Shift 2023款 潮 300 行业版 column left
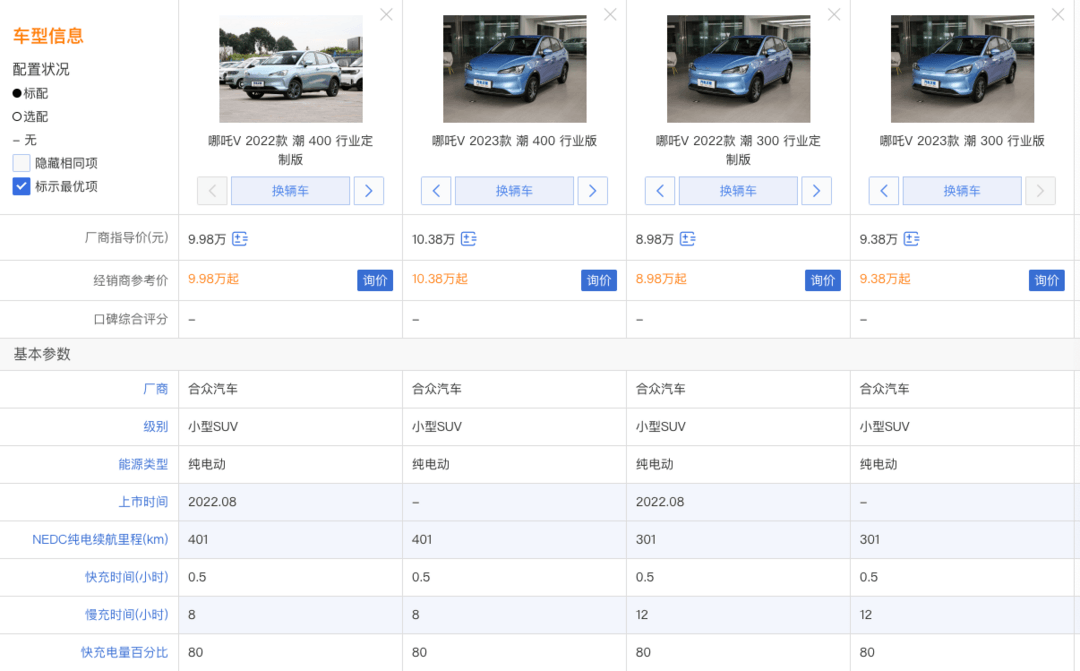Viewport: 1080px width, 671px height. click(884, 191)
